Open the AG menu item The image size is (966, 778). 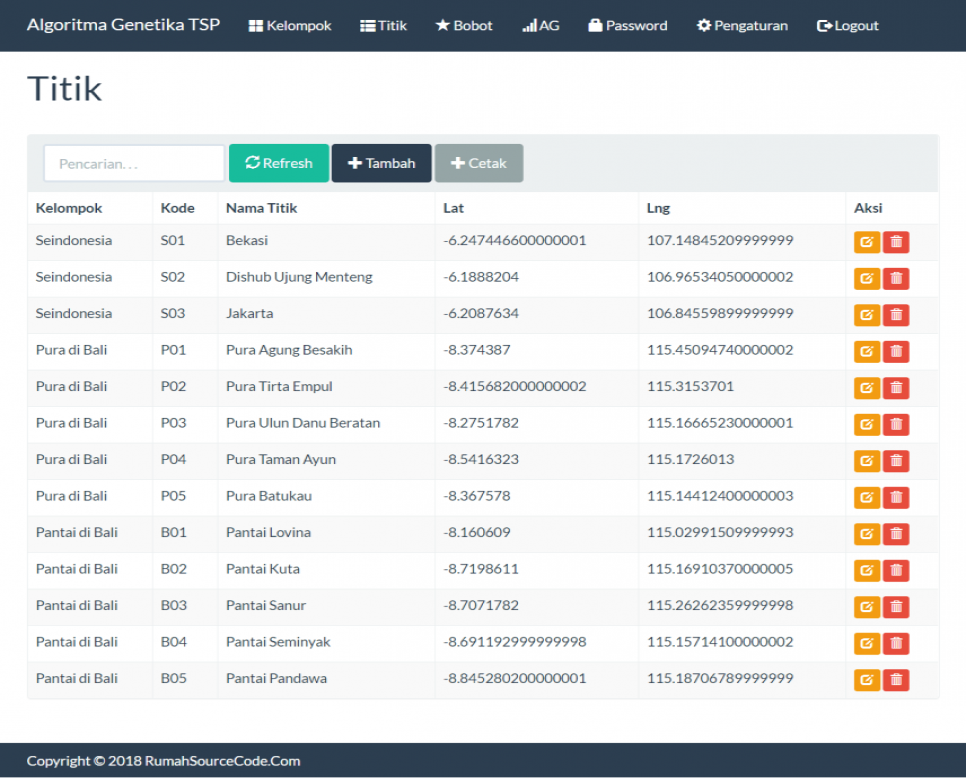[x=541, y=26]
